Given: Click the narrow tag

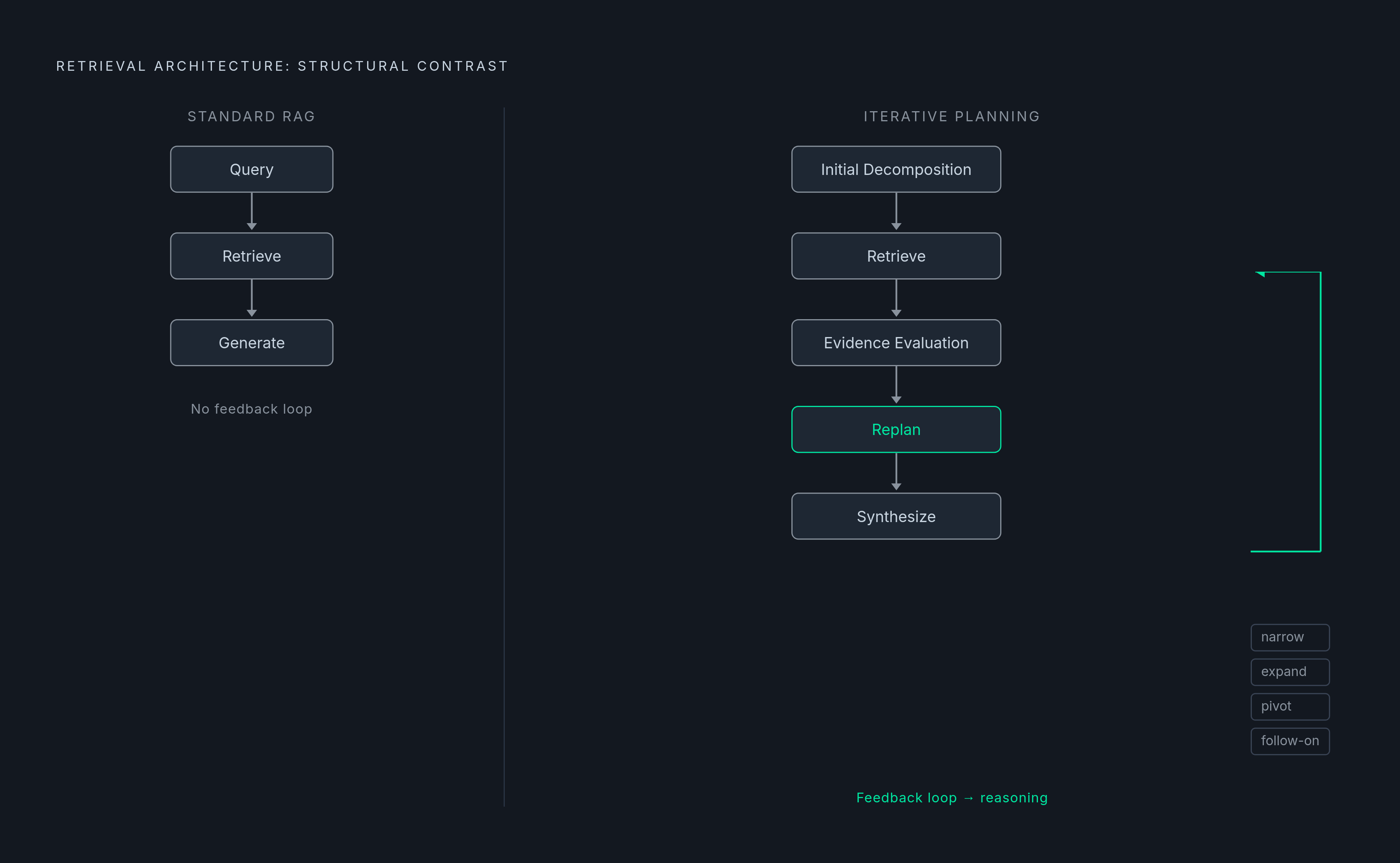Looking at the screenshot, I should tap(1290, 637).
